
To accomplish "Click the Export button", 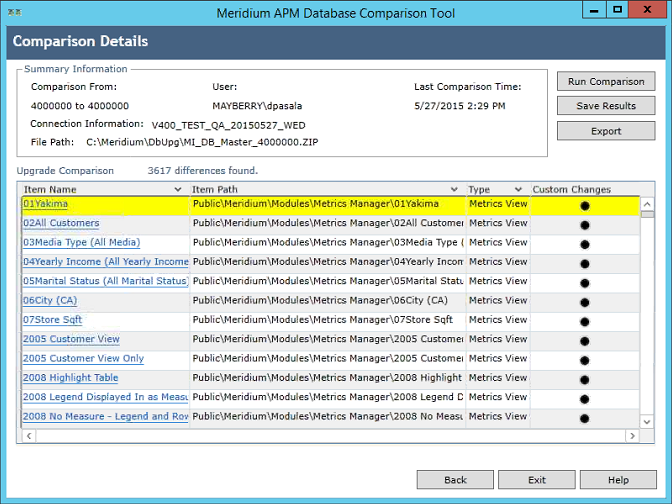I will coord(606,131).
